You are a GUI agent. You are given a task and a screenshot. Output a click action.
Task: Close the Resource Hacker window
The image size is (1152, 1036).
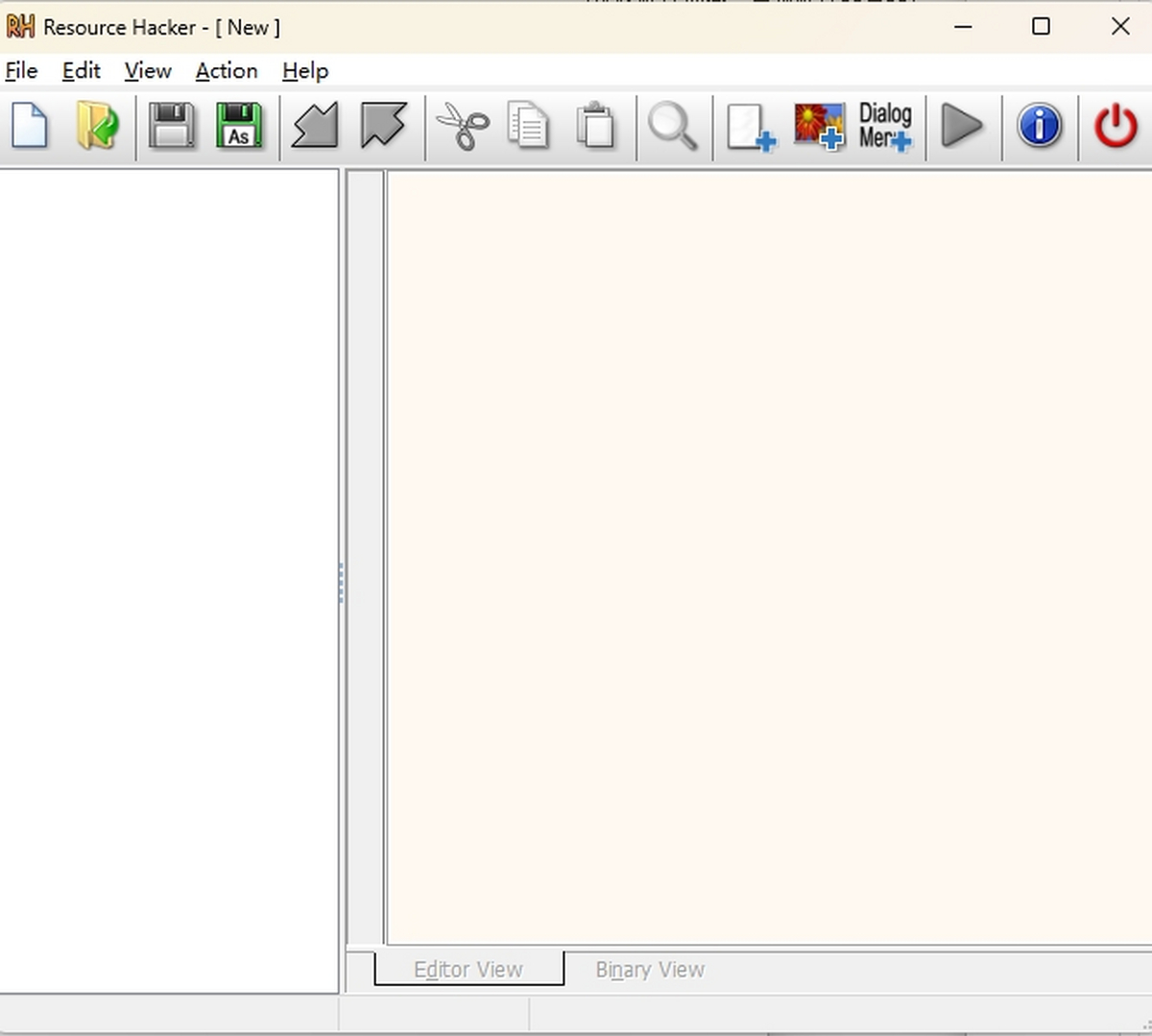point(1119,27)
